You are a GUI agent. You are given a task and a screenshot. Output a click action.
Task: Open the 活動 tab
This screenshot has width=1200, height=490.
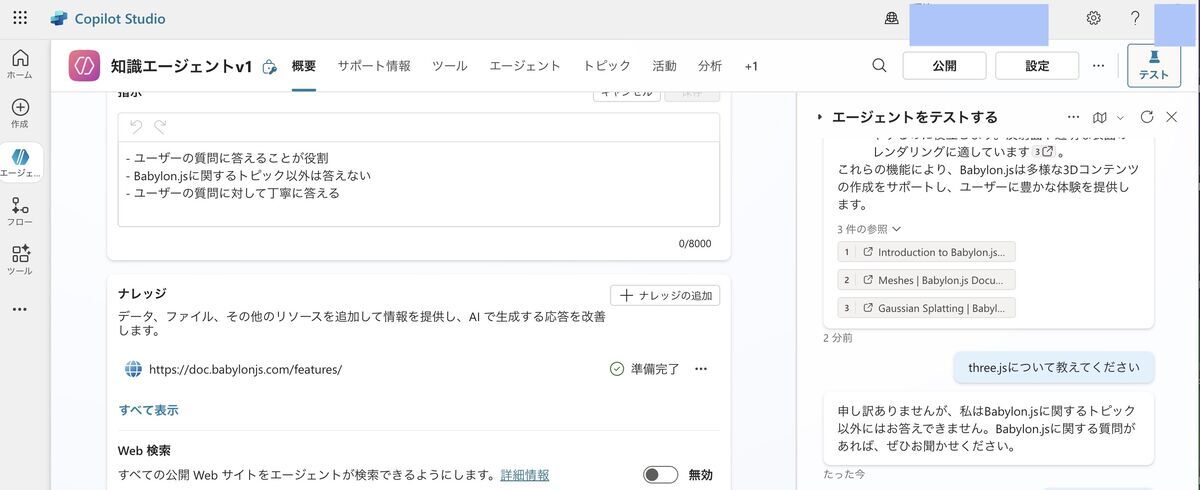point(664,66)
